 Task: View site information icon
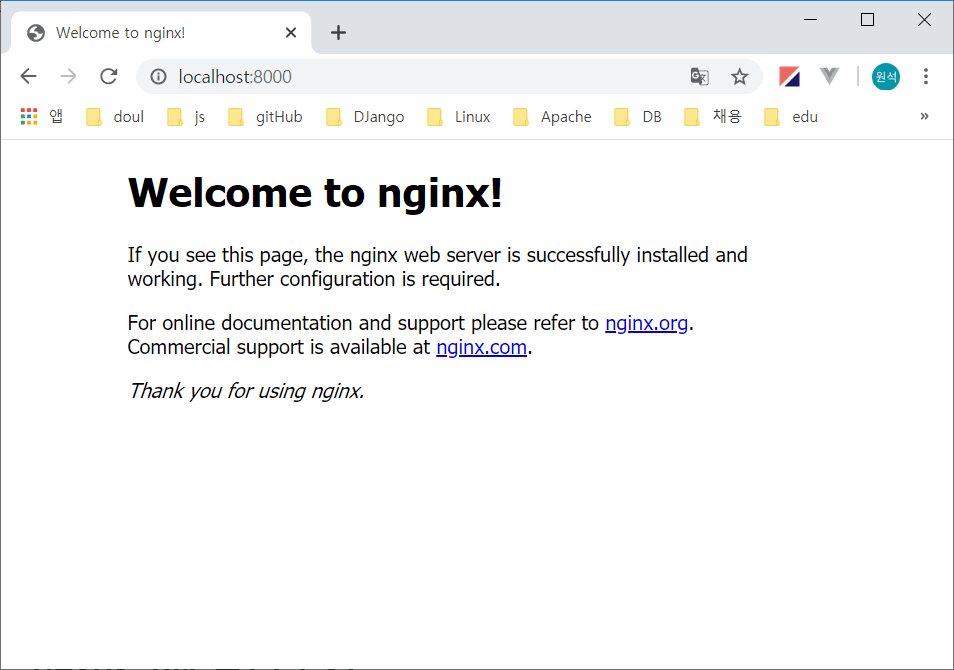click(x=158, y=77)
